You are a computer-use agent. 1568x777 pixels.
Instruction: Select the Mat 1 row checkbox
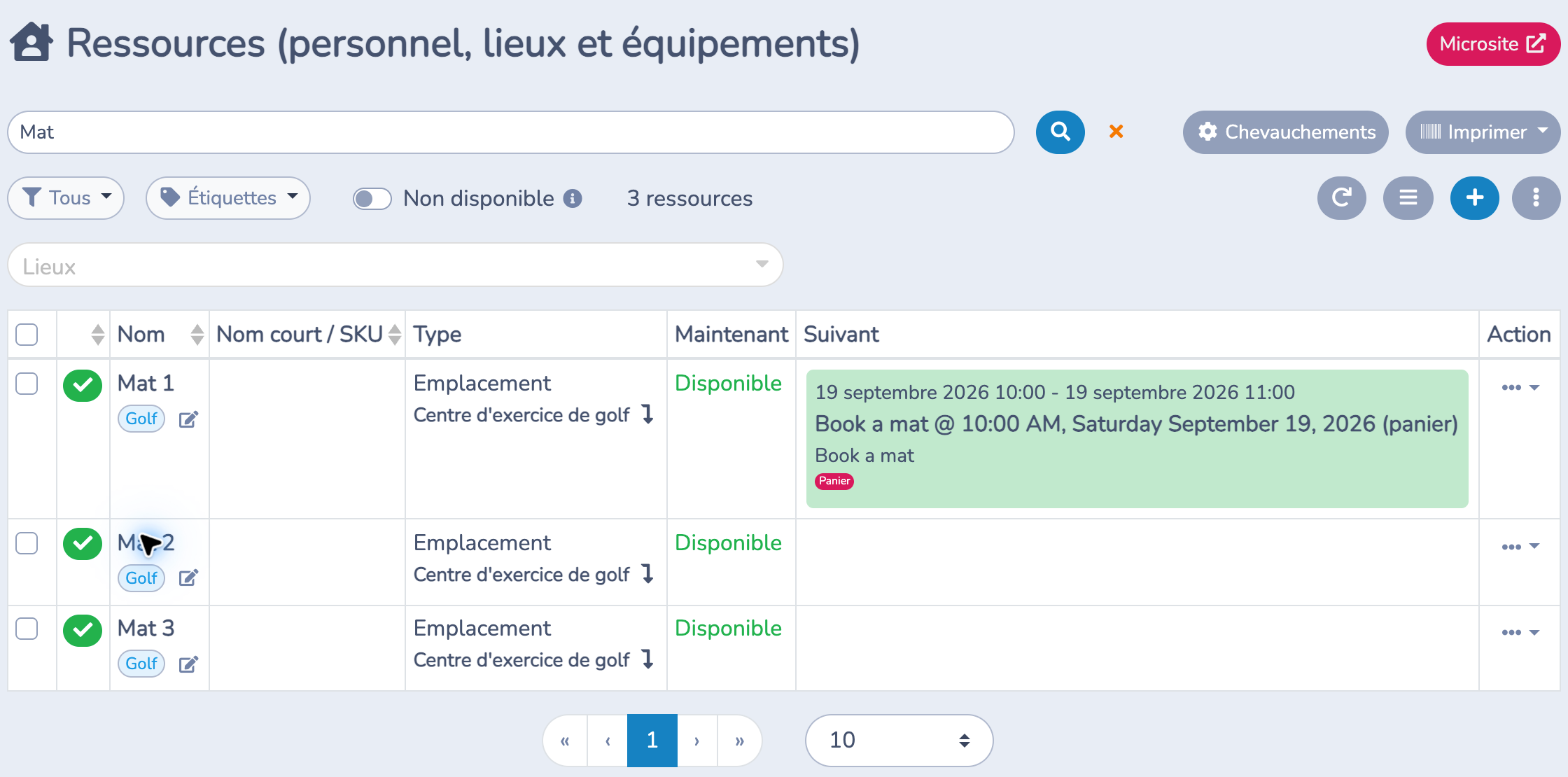[x=27, y=384]
